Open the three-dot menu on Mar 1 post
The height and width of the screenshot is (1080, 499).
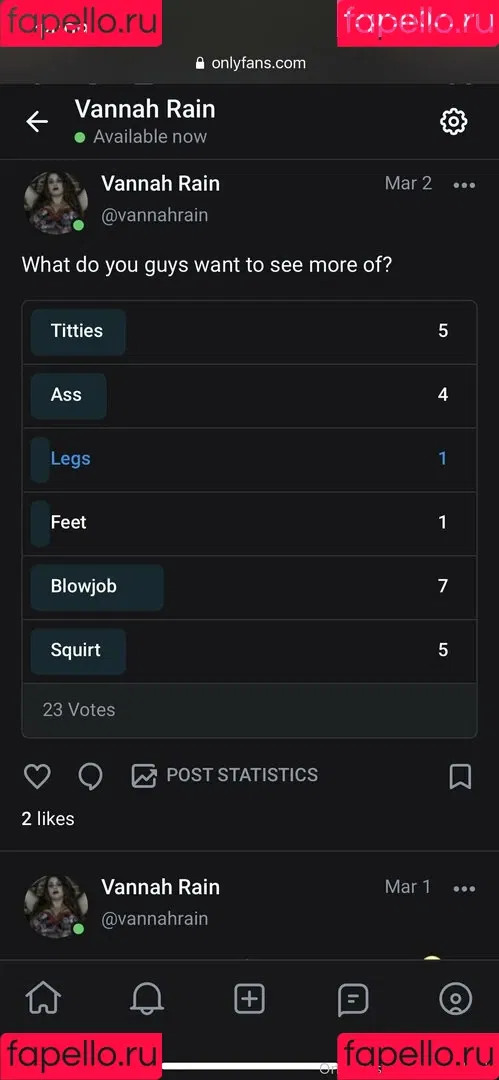click(464, 889)
